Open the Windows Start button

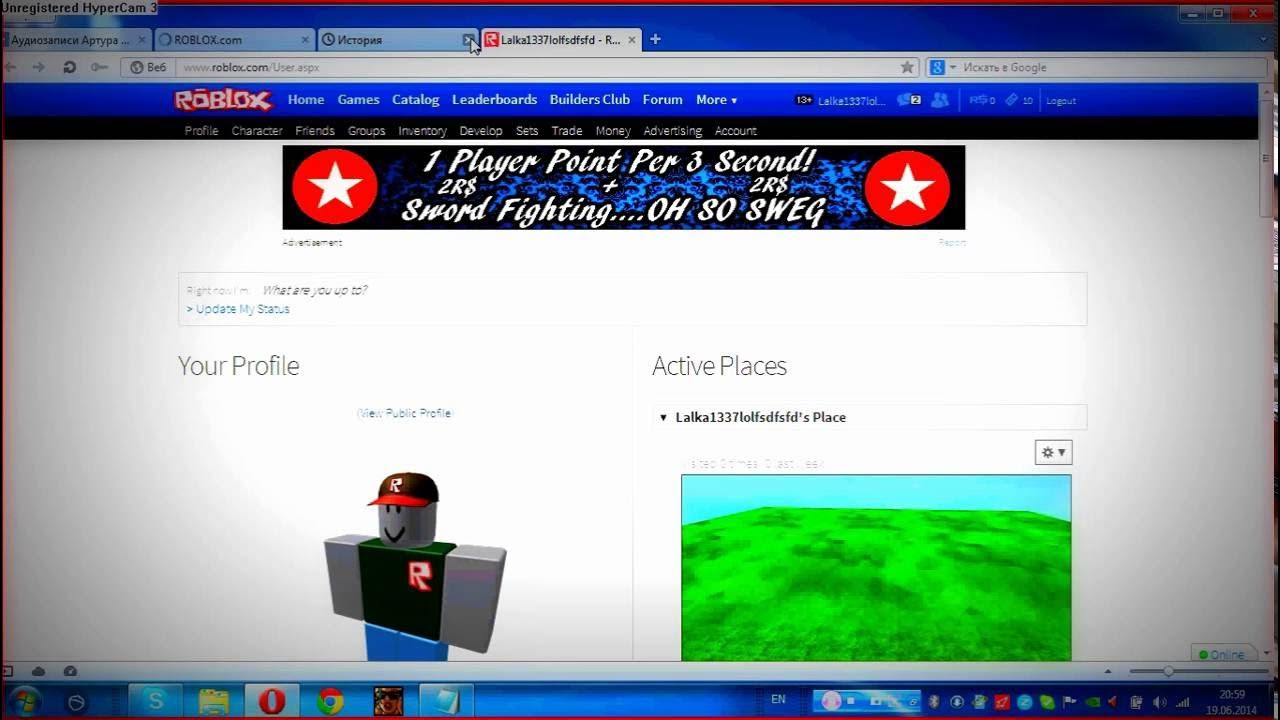tap(22, 701)
